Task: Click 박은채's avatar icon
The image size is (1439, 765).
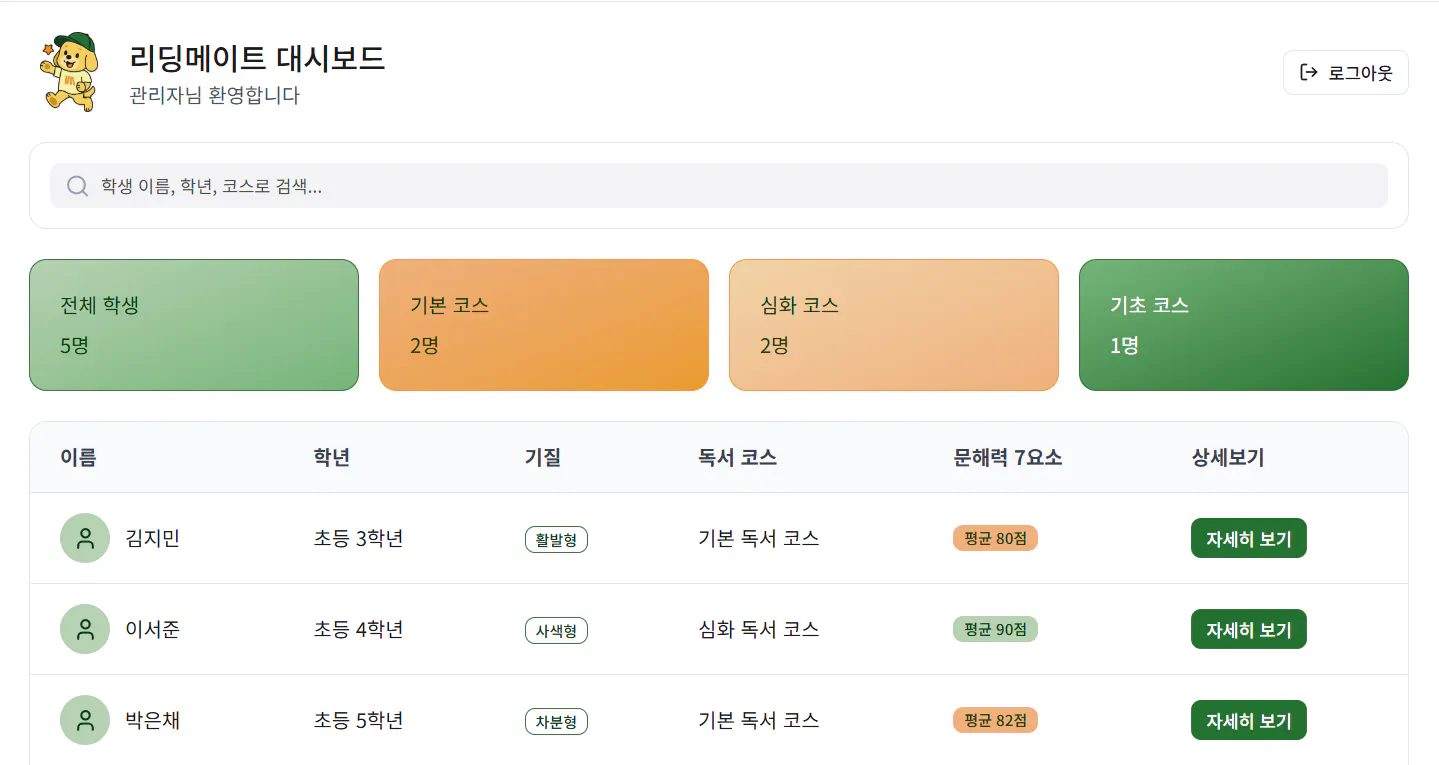Action: [x=85, y=719]
